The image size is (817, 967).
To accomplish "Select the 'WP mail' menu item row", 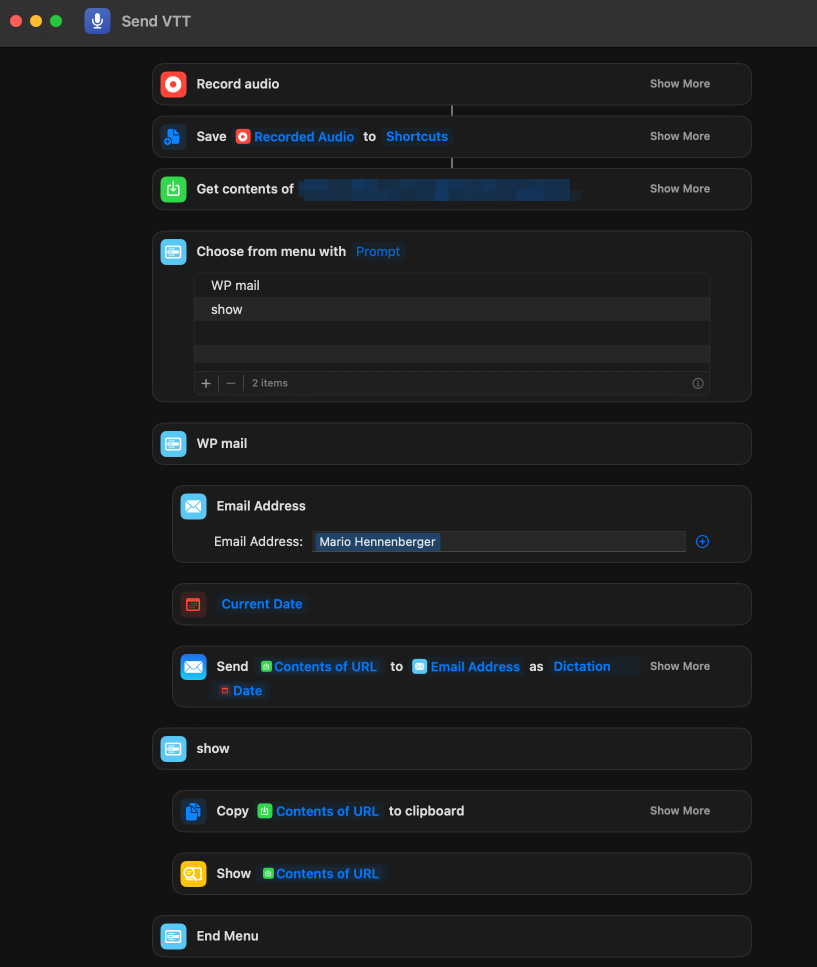I will click(451, 286).
